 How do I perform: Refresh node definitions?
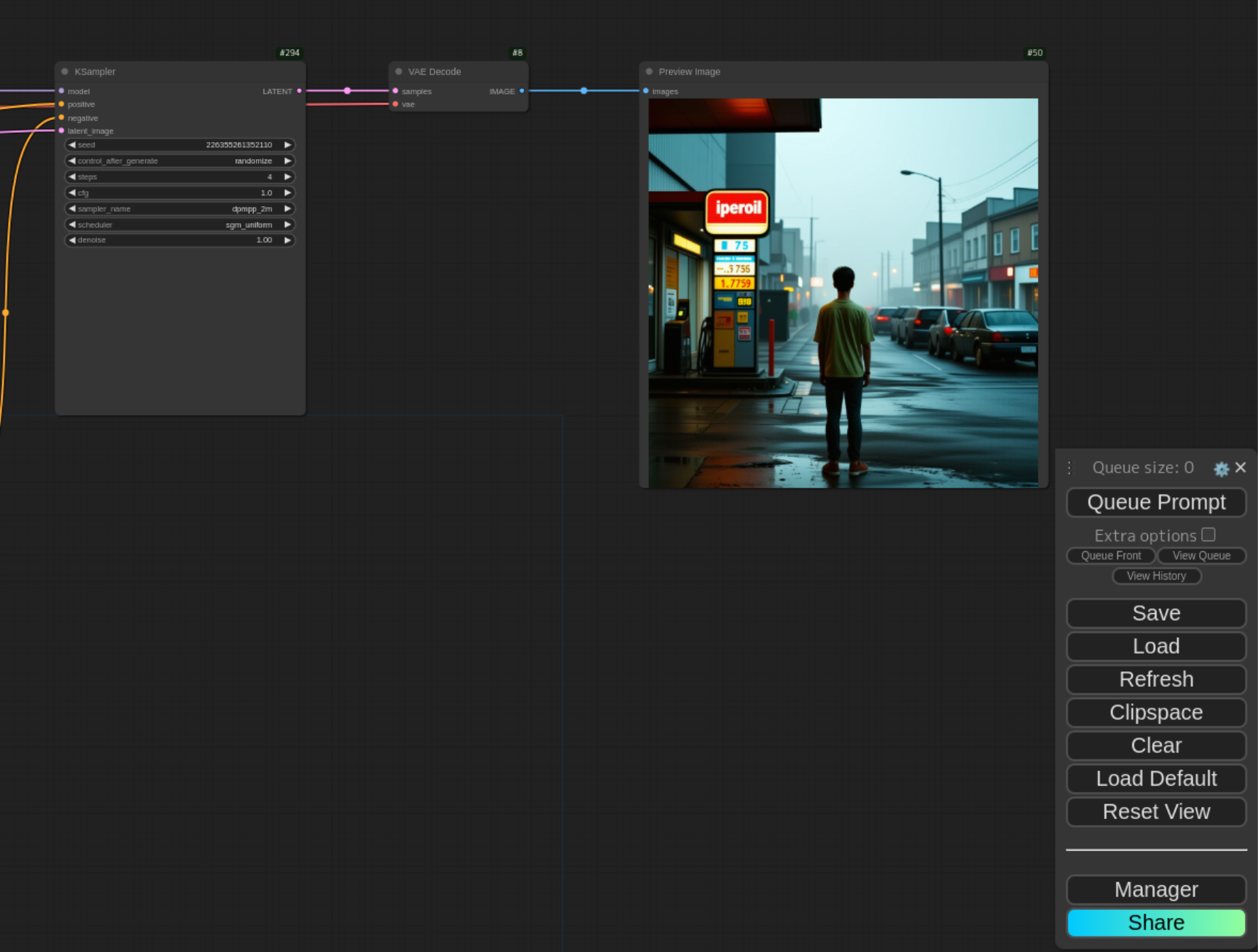coord(1156,679)
